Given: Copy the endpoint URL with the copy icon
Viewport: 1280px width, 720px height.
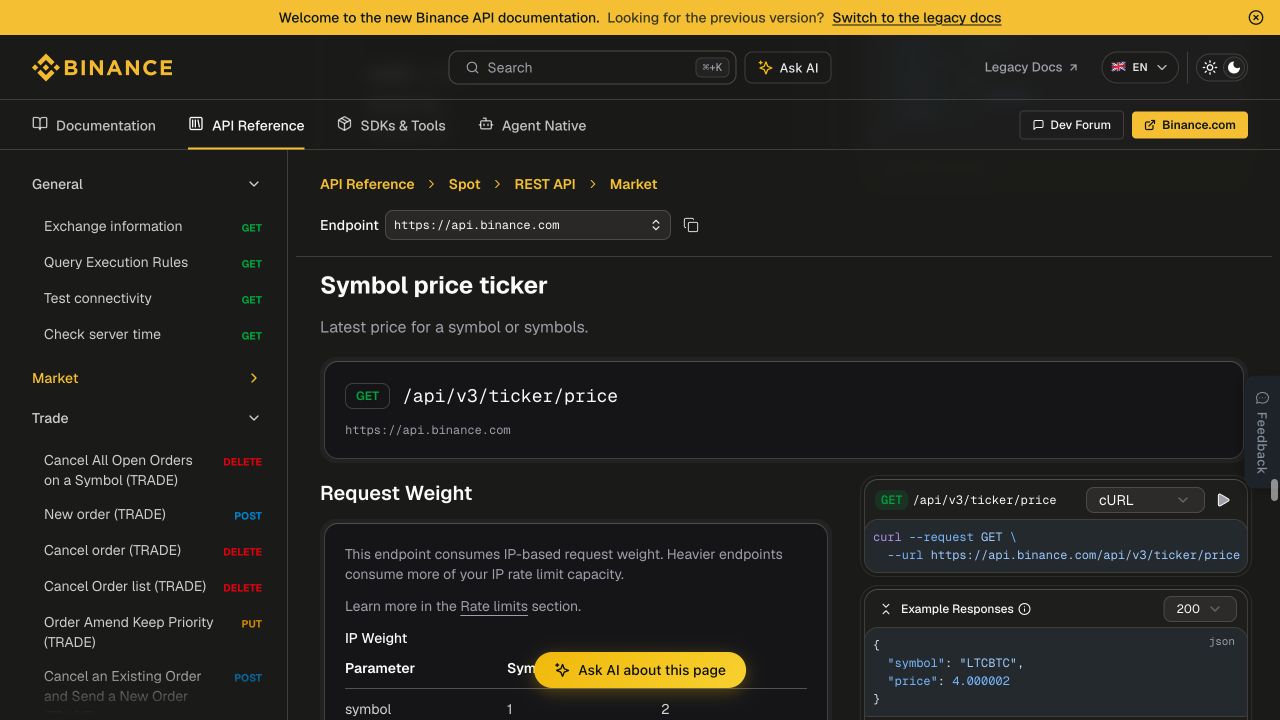Looking at the screenshot, I should point(691,225).
